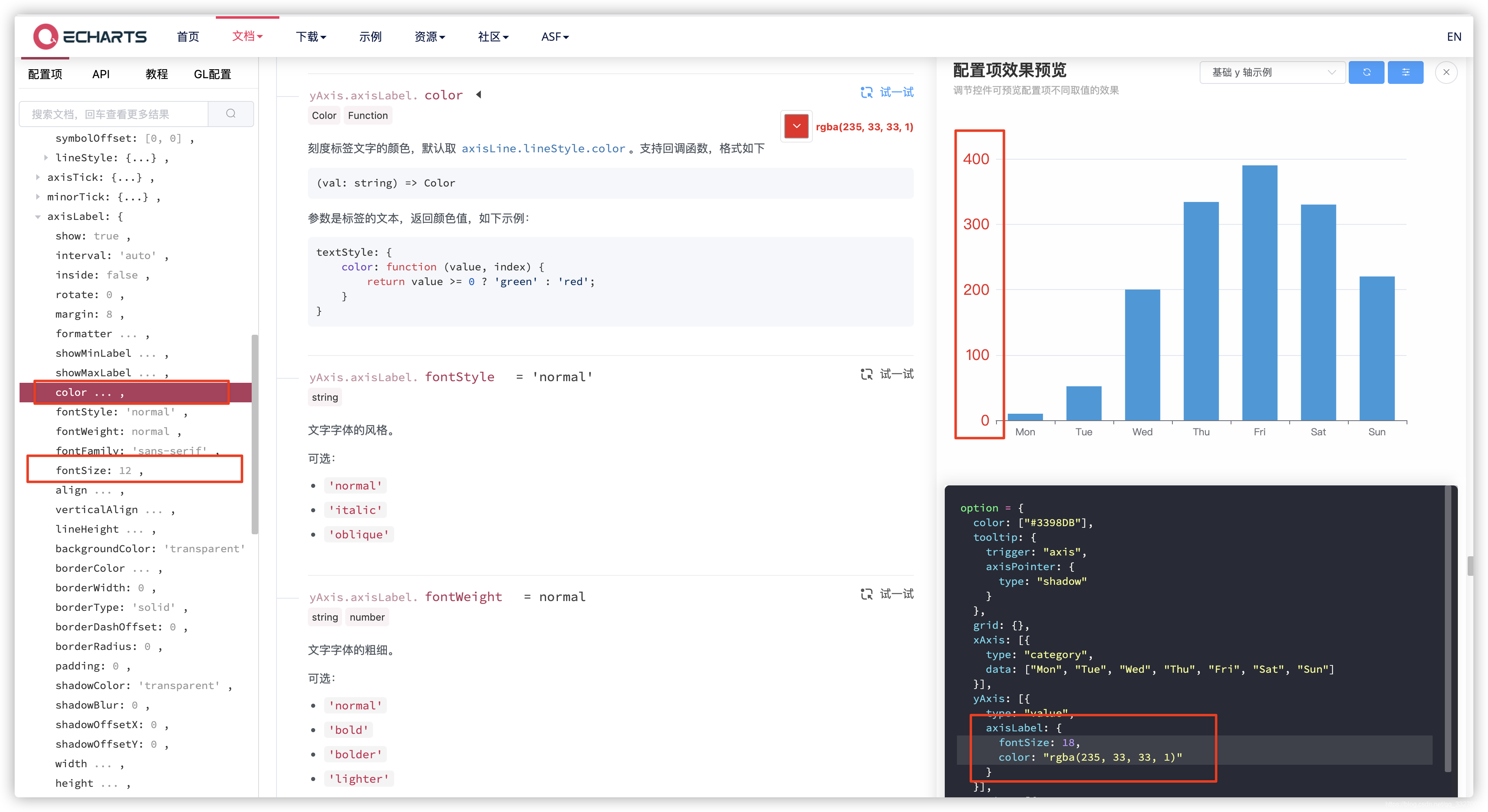Screen dimensions: 1488x812
Task: Click the yAxis.axisLabel.fontWeight heading
Action: coord(406,597)
